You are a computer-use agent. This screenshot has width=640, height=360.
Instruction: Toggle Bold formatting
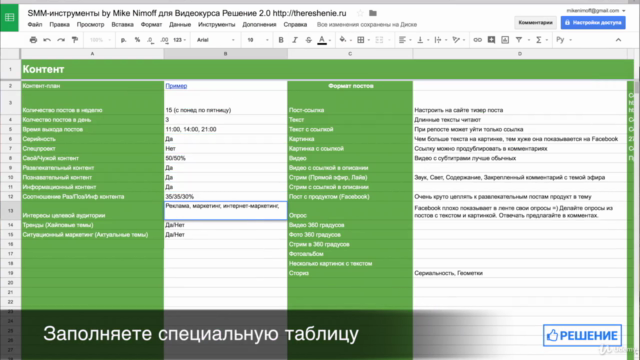[x=281, y=40]
